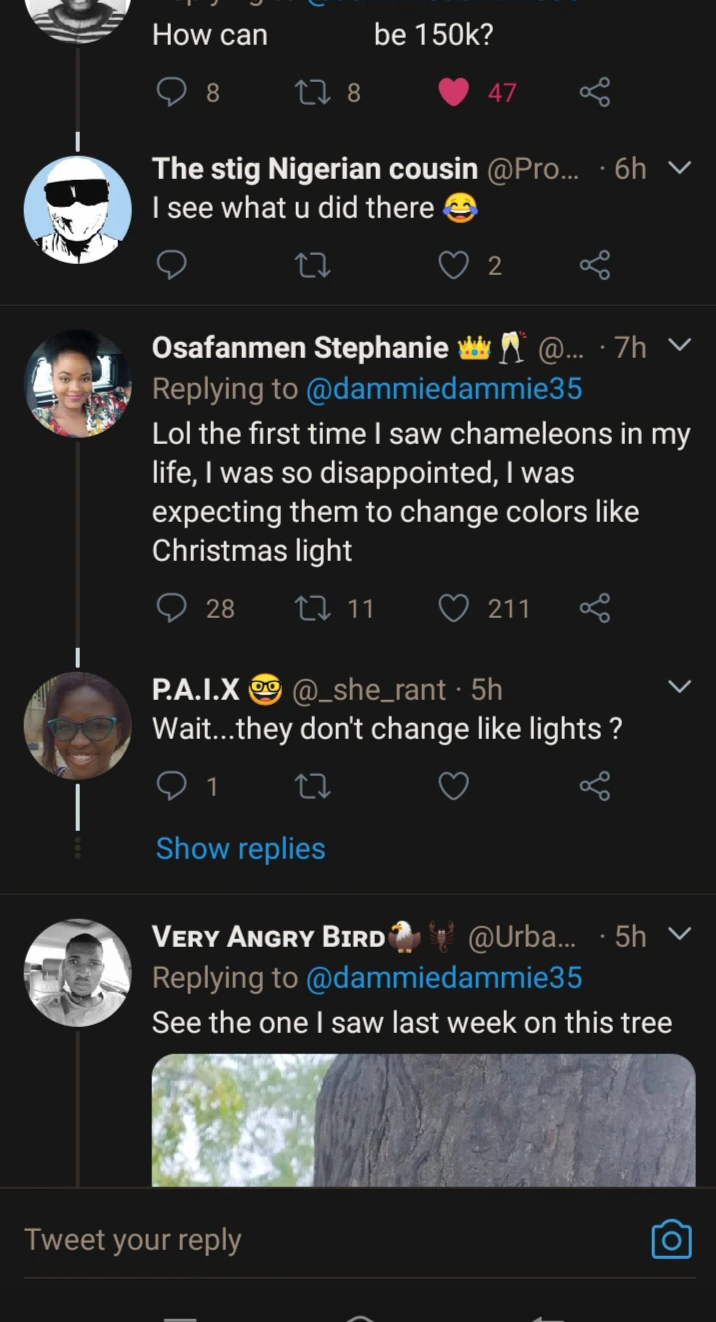Screen dimensions: 716x1322
Task: Share The stig Nigerian cousin's tweet
Action: pos(594,265)
